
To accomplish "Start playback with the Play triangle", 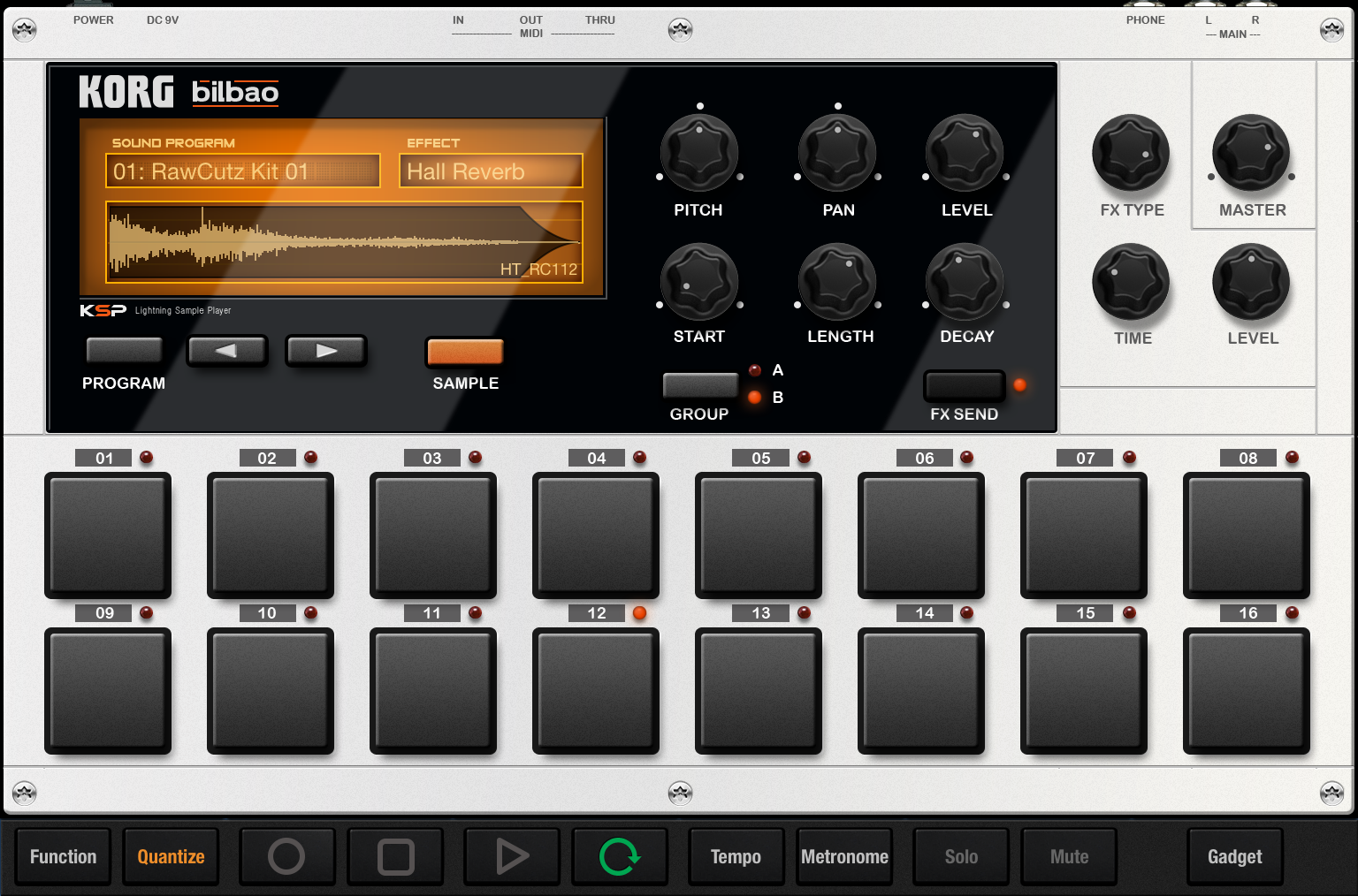I will coord(512,856).
